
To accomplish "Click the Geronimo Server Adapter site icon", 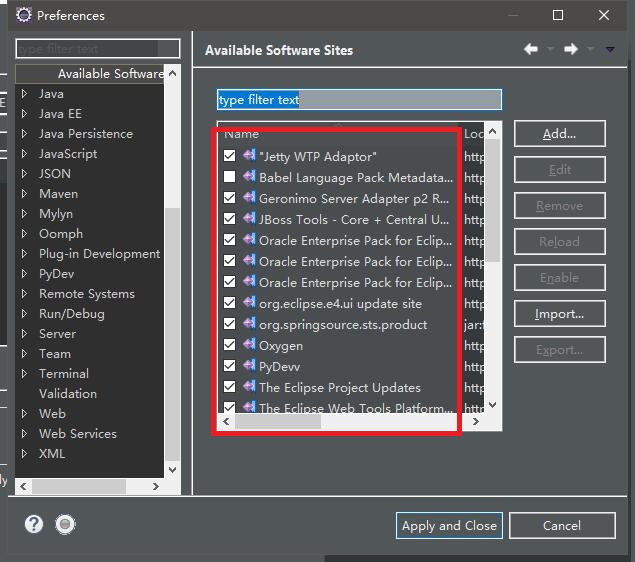I will click(x=249, y=197).
